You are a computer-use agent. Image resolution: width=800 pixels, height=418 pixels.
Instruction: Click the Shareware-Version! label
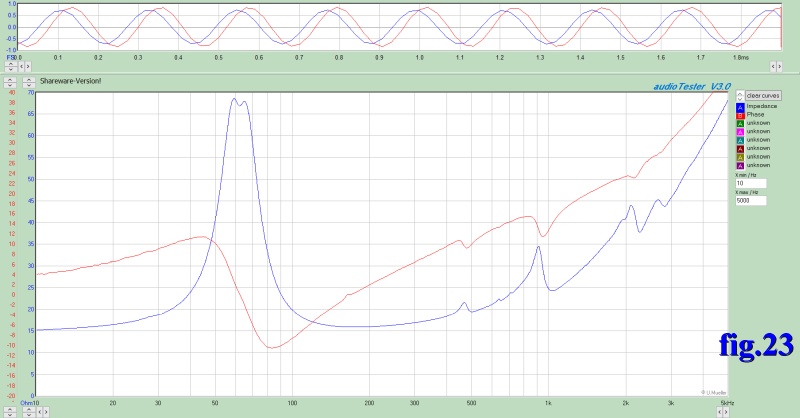pos(70,81)
